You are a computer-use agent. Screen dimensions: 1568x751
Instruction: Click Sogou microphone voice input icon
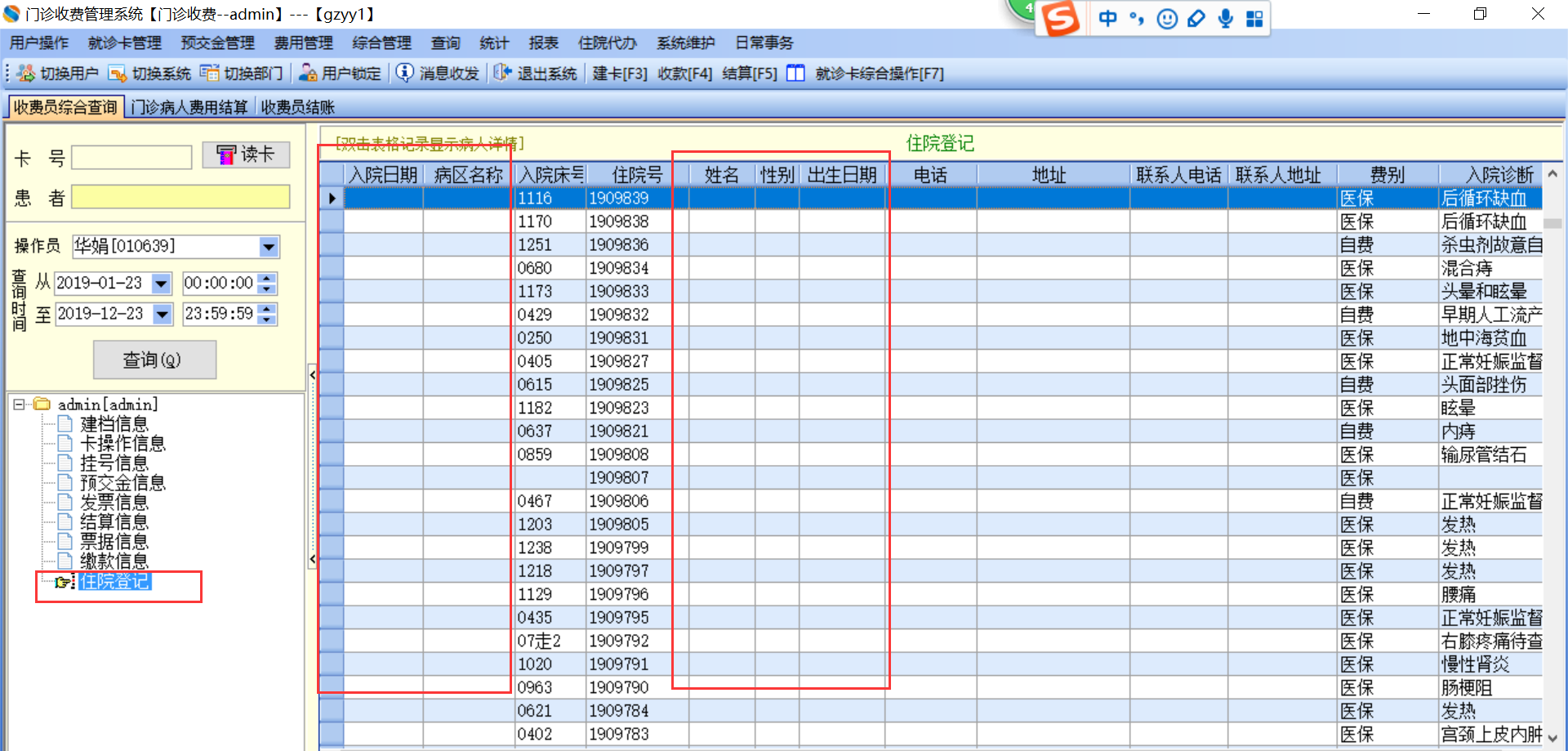pyautogui.click(x=1226, y=18)
